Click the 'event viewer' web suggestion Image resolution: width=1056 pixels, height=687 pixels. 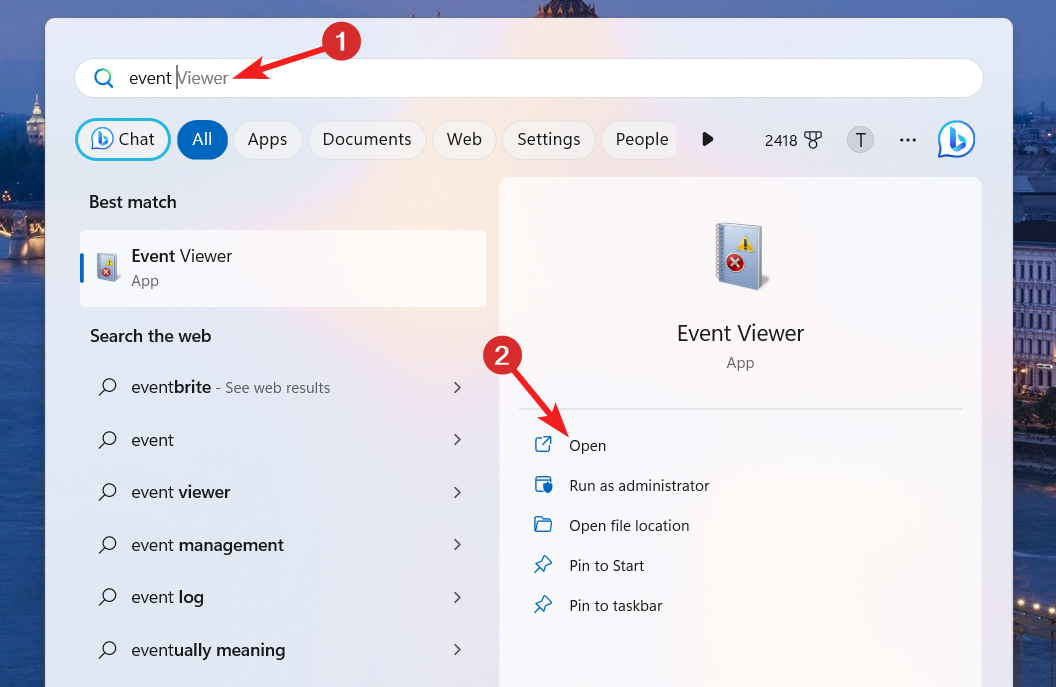pyautogui.click(x=283, y=492)
